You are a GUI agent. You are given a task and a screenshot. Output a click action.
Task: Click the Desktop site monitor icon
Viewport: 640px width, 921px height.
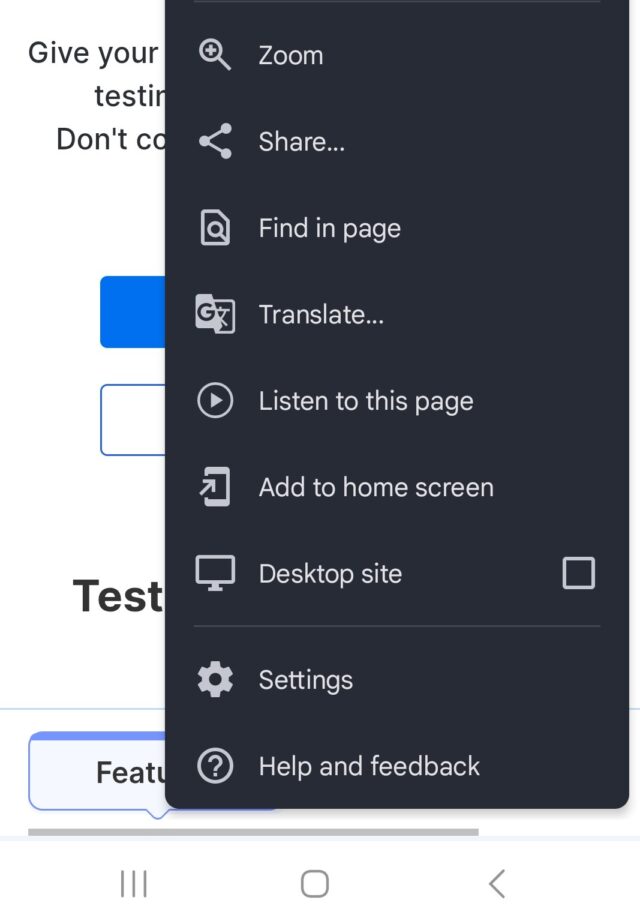click(x=214, y=573)
